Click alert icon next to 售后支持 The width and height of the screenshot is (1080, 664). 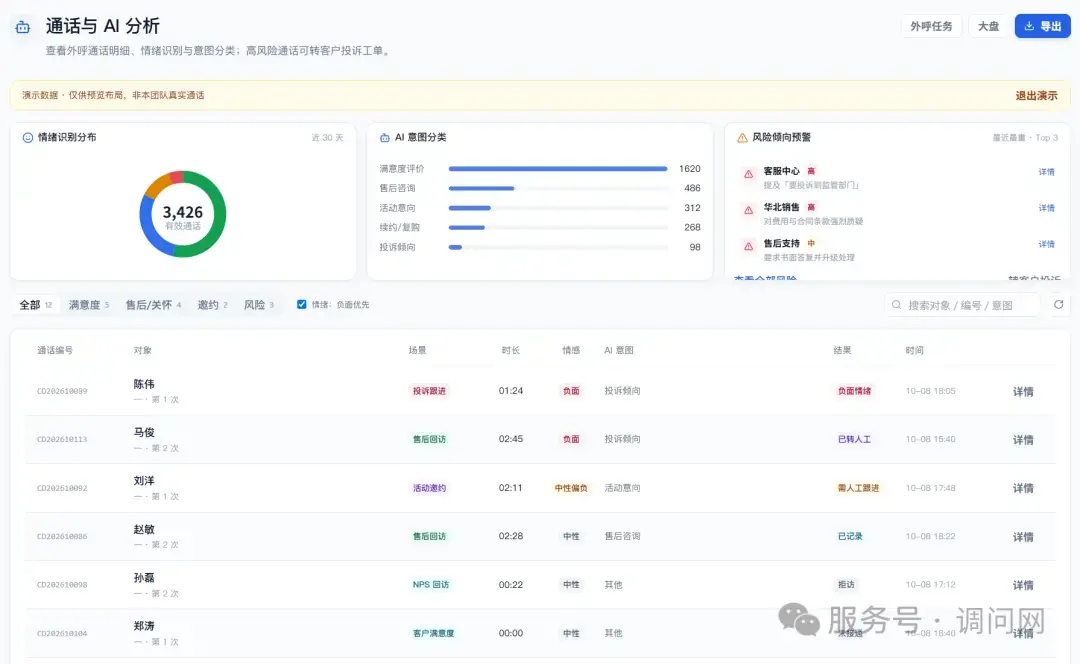coord(748,246)
